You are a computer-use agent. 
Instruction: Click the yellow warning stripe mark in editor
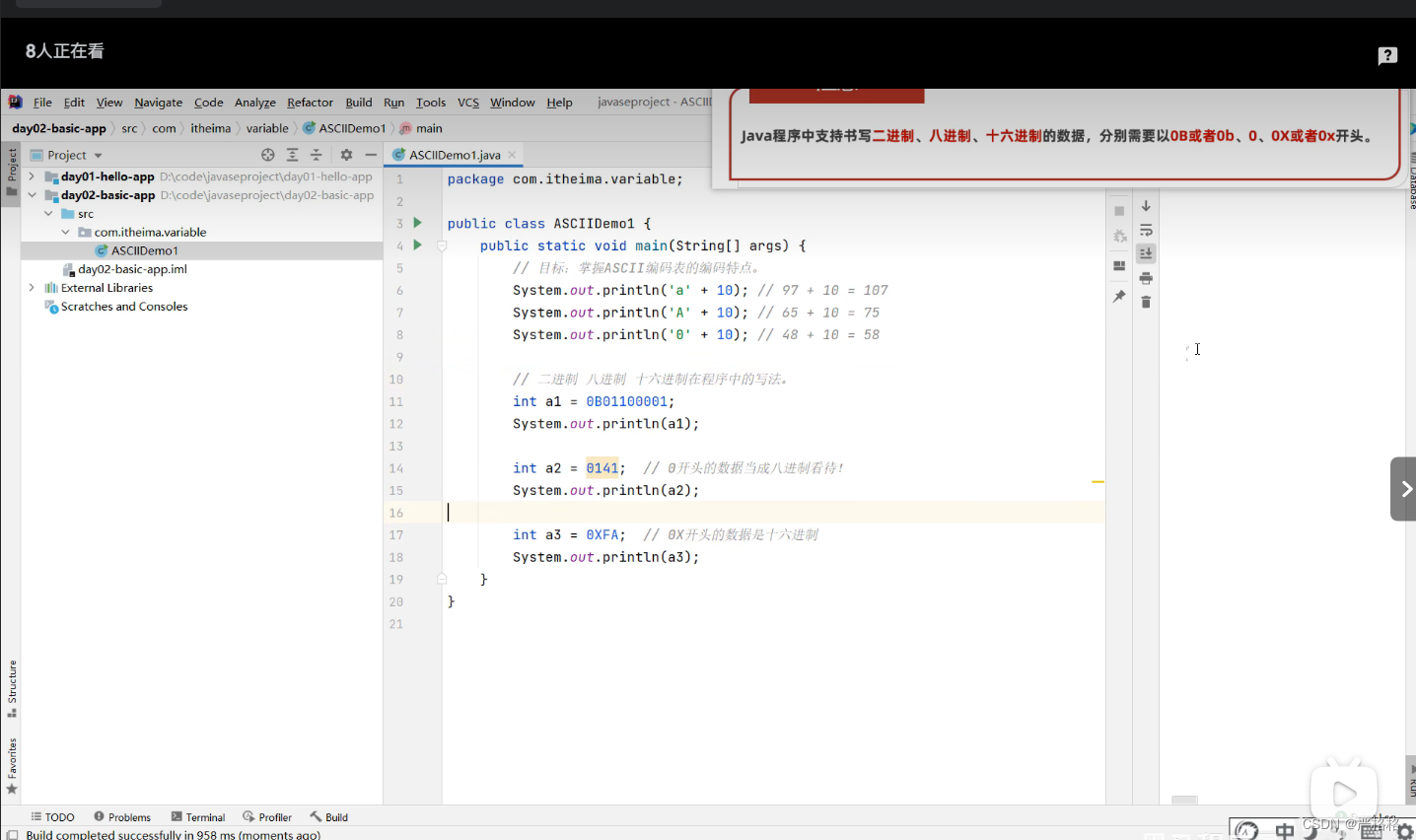pyautogui.click(x=1097, y=481)
